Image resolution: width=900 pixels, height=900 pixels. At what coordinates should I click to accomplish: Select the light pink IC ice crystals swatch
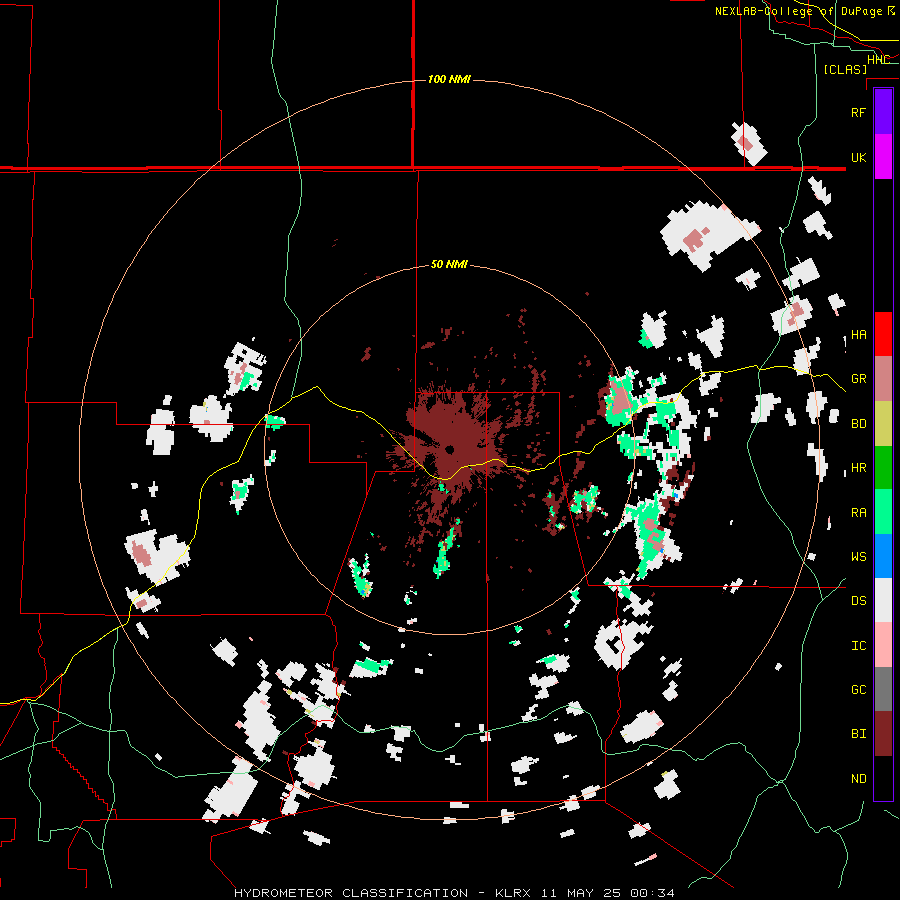[x=883, y=645]
